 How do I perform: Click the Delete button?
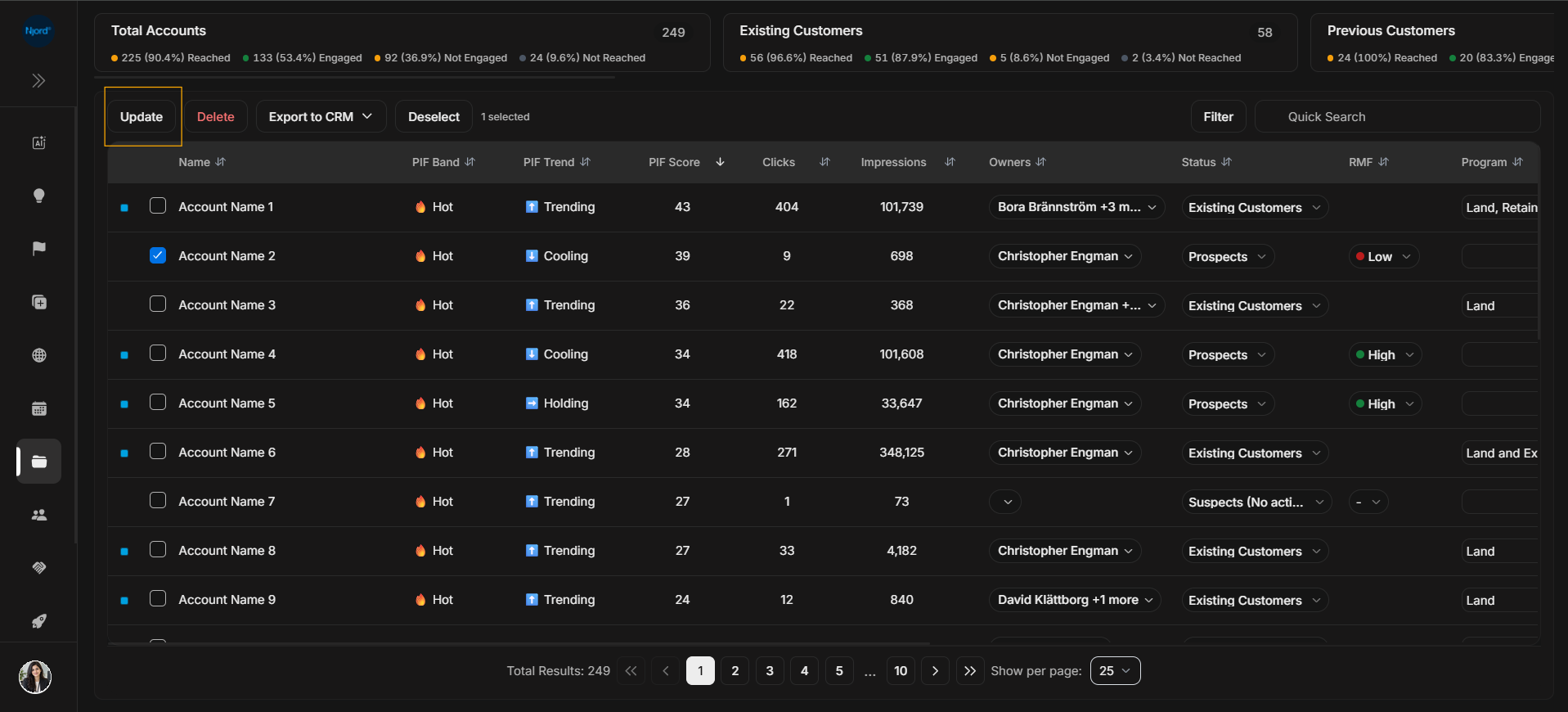click(216, 117)
